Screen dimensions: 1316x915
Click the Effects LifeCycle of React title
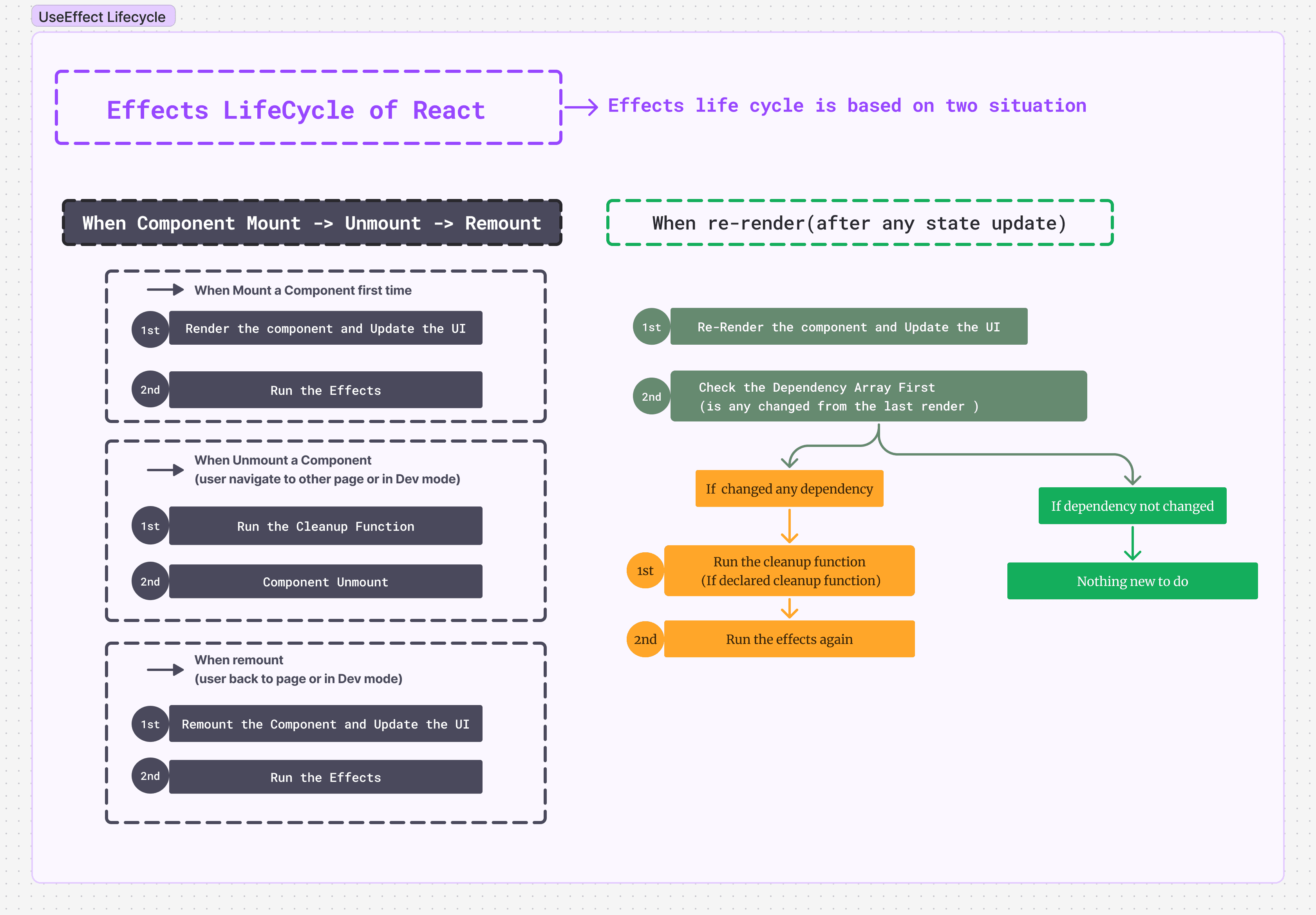click(x=308, y=108)
